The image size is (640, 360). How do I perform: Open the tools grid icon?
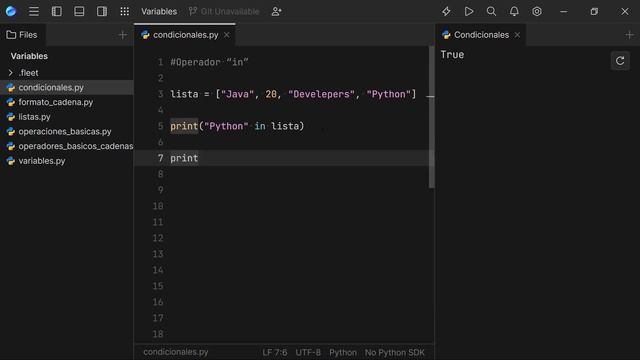124,11
